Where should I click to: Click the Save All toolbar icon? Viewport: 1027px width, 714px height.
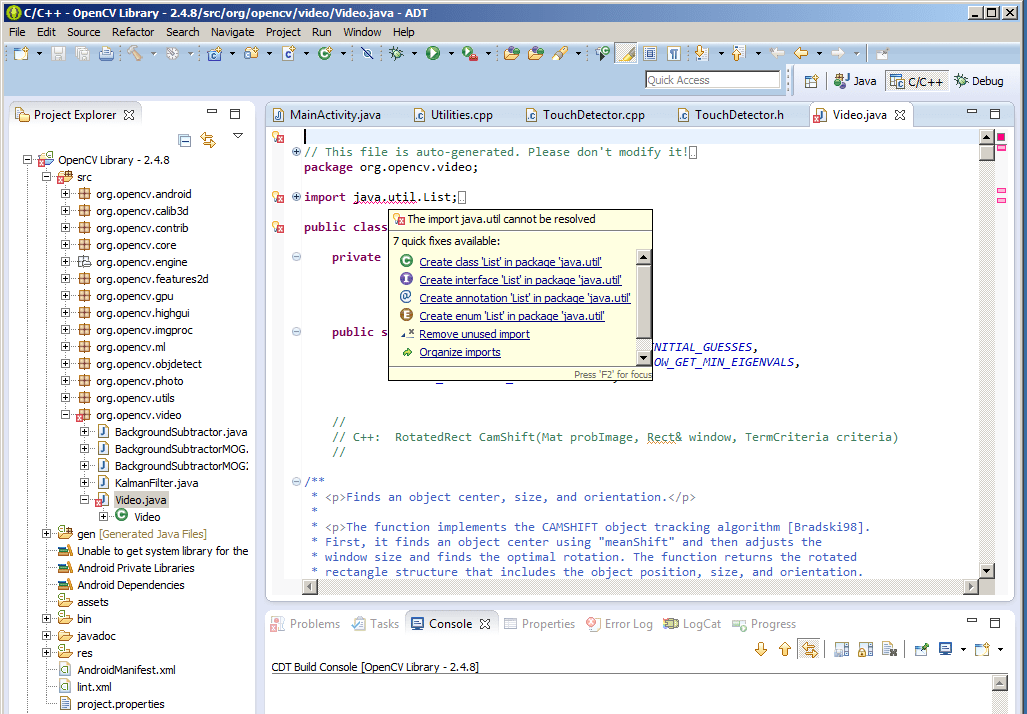coord(81,55)
